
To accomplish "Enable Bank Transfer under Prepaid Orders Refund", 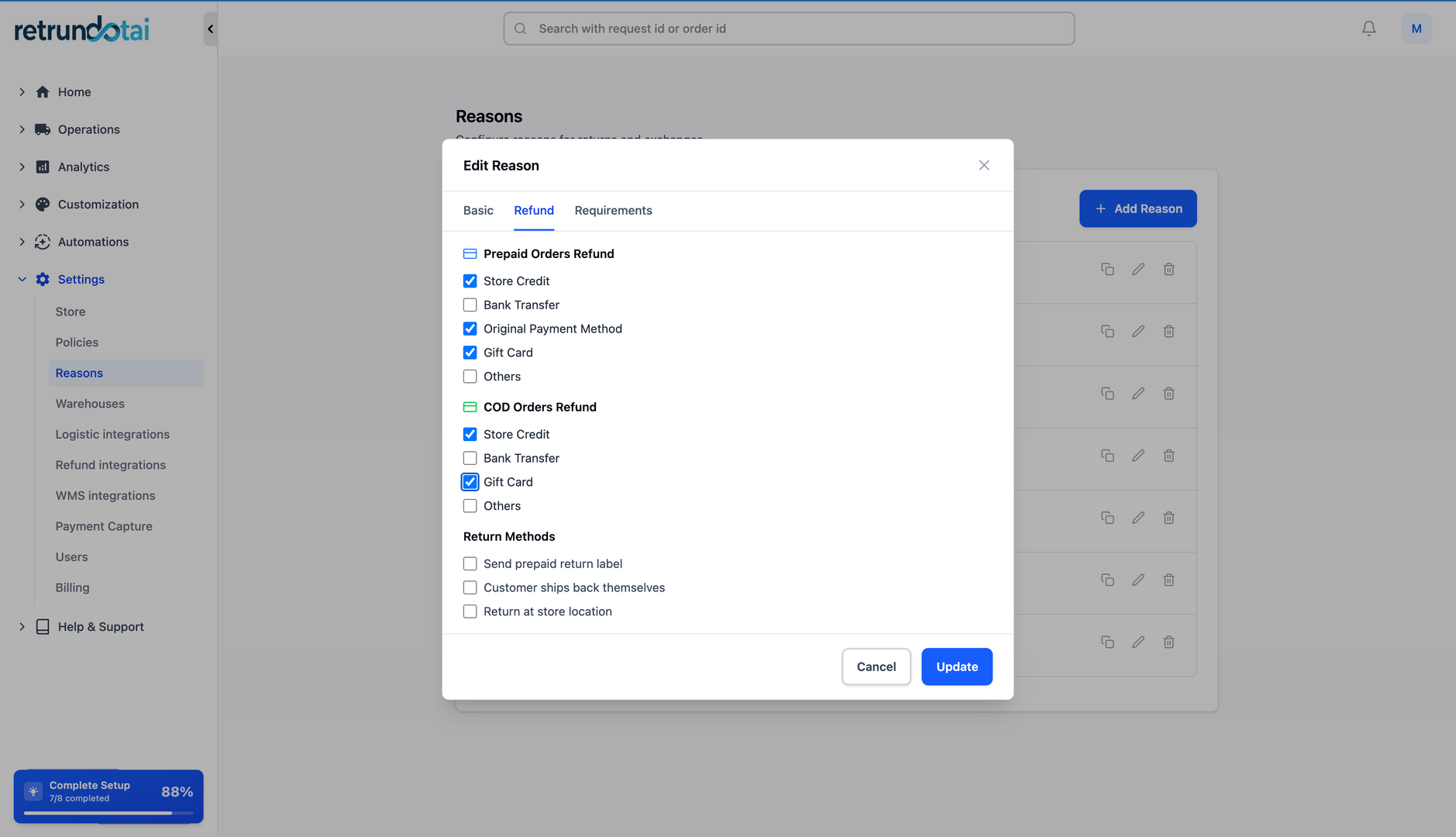I will 470,305.
